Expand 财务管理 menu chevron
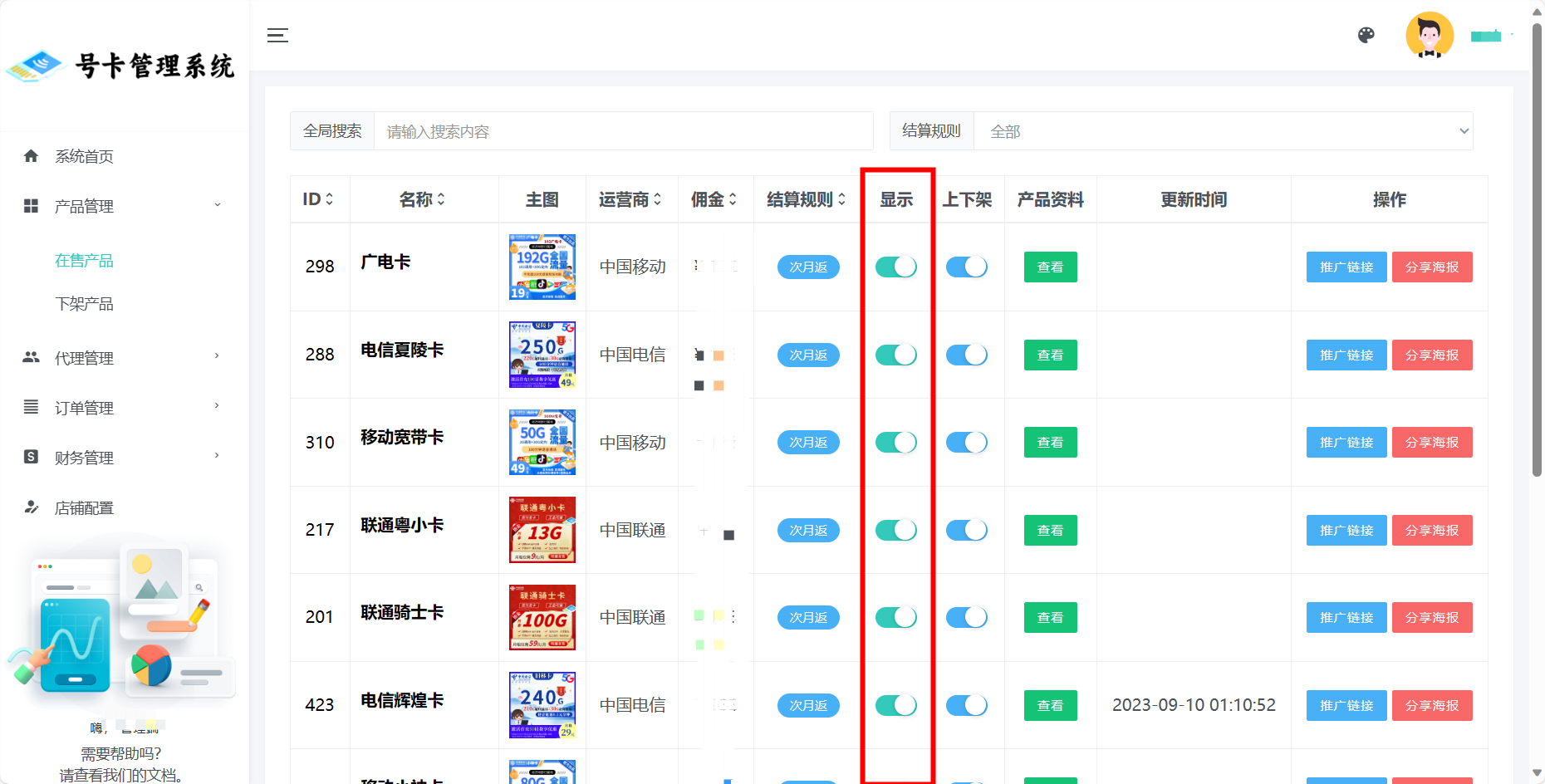Viewport: 1545px width, 784px height. (218, 456)
